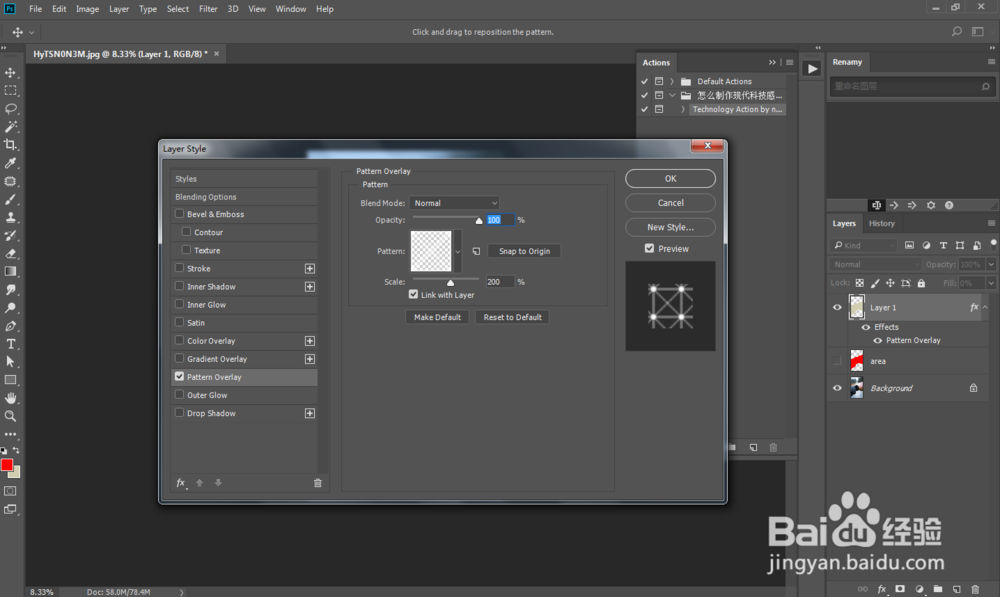Click the Scale slider handle
The height and width of the screenshot is (597, 1000).
click(450, 283)
